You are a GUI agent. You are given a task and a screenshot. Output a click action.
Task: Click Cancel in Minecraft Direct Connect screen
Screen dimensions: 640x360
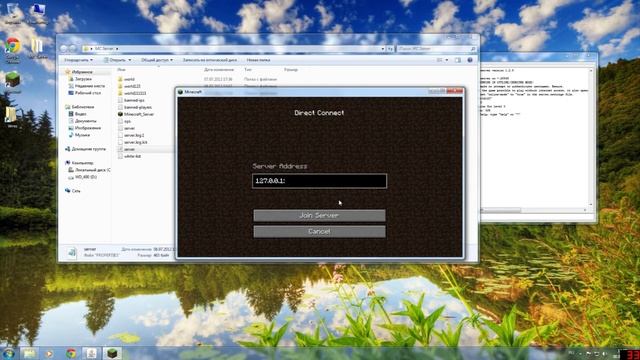tap(319, 231)
